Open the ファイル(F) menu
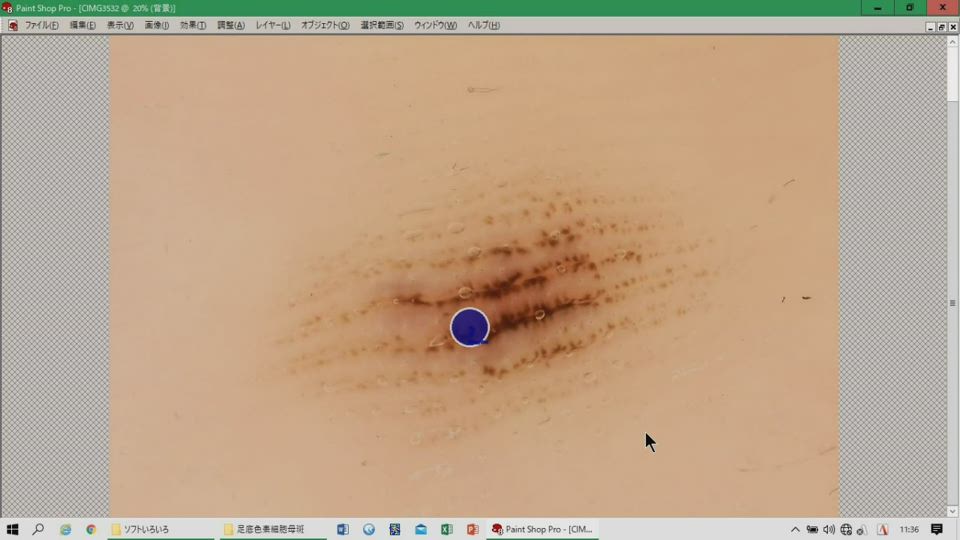 pyautogui.click(x=42, y=25)
